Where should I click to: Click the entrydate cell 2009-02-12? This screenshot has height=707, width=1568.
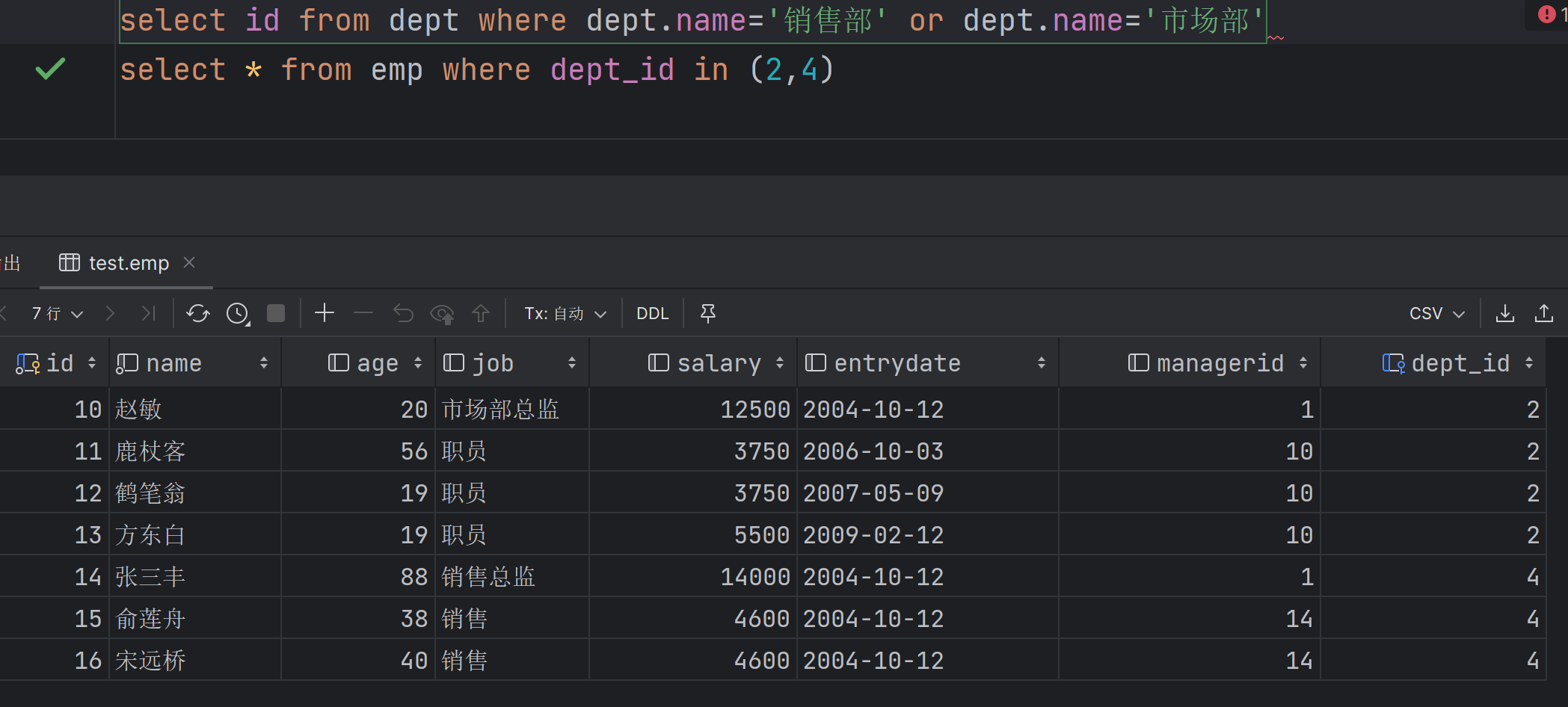point(928,534)
